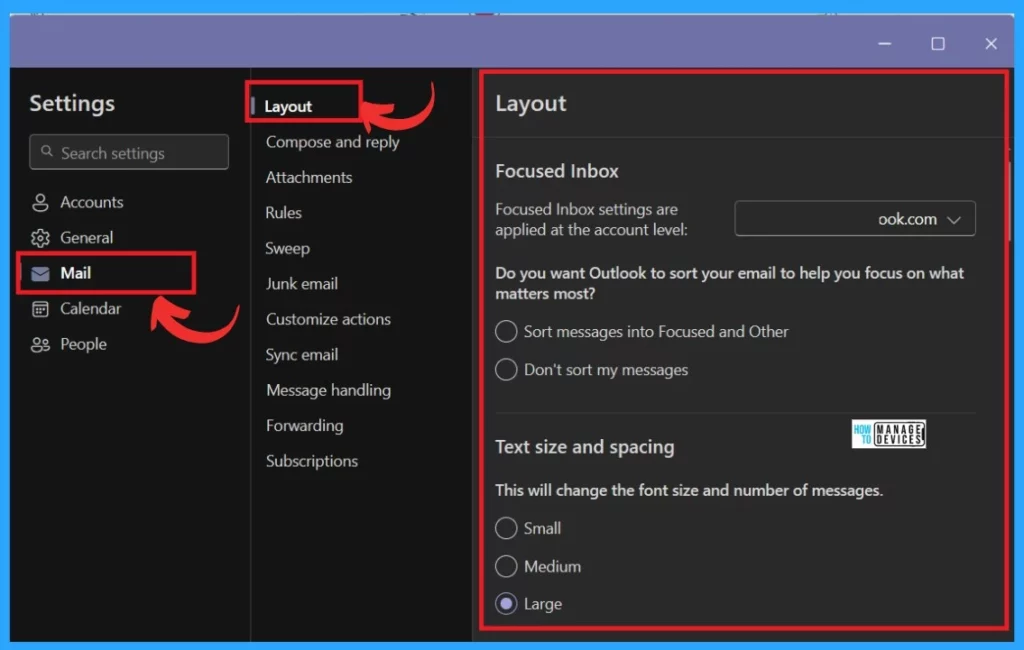Open the Accounts settings category
Screen dimensions: 1024x650
pos(91,203)
